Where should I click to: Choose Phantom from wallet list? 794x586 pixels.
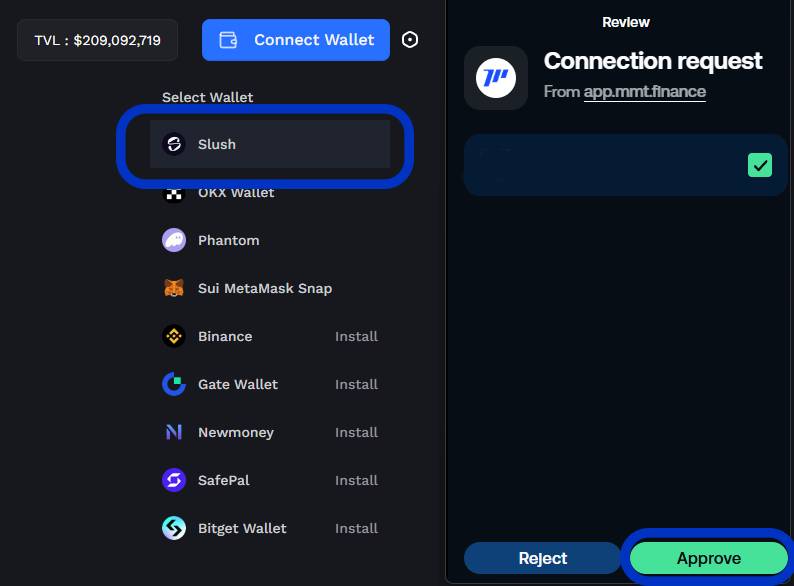tap(228, 240)
